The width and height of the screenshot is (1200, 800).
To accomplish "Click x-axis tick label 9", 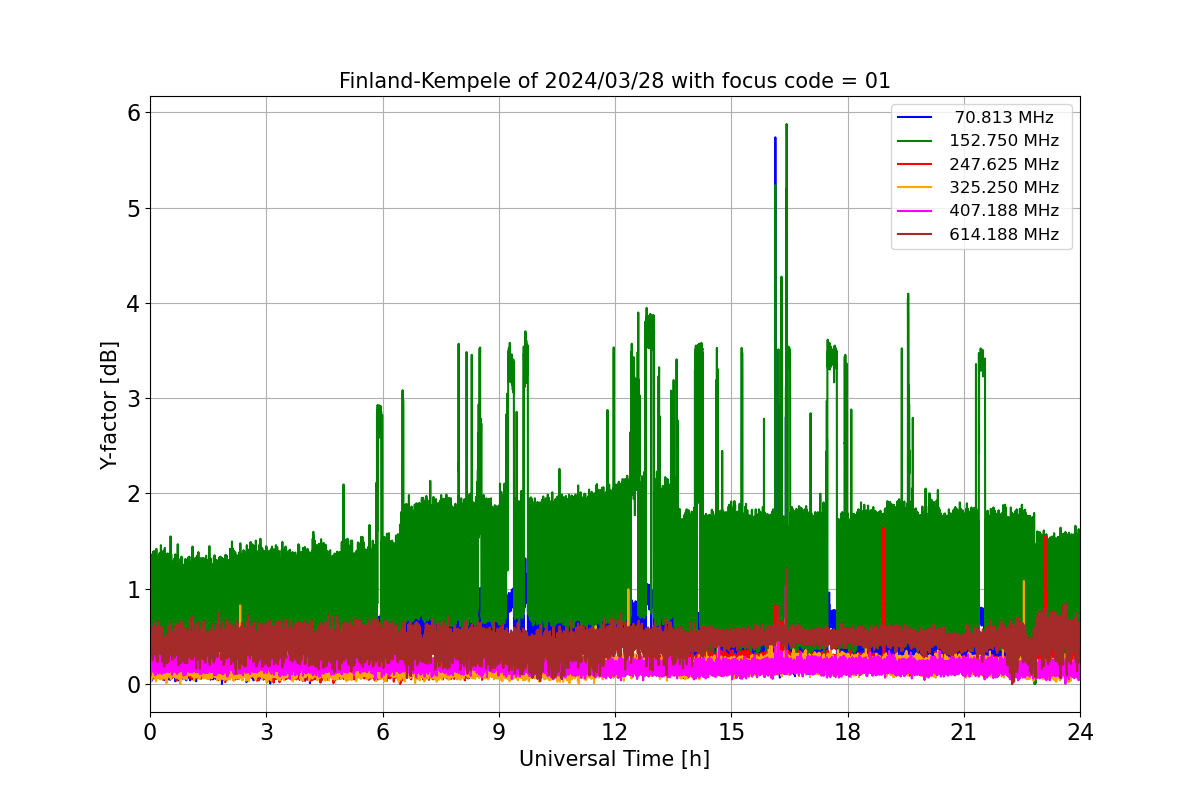I will 499,732.
